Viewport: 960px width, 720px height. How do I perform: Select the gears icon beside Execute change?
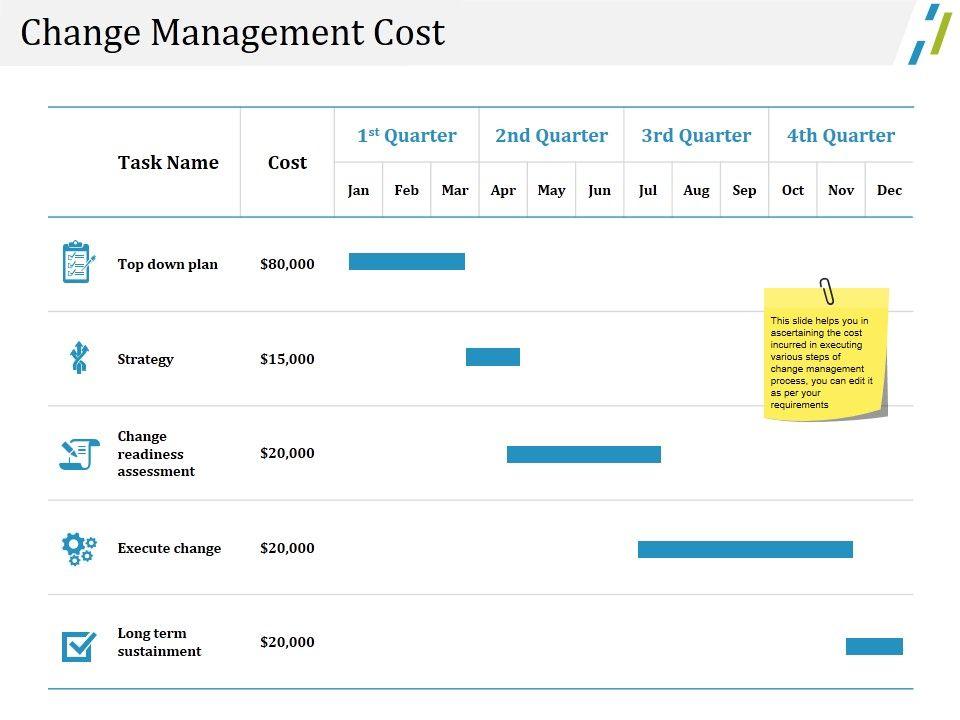79,548
